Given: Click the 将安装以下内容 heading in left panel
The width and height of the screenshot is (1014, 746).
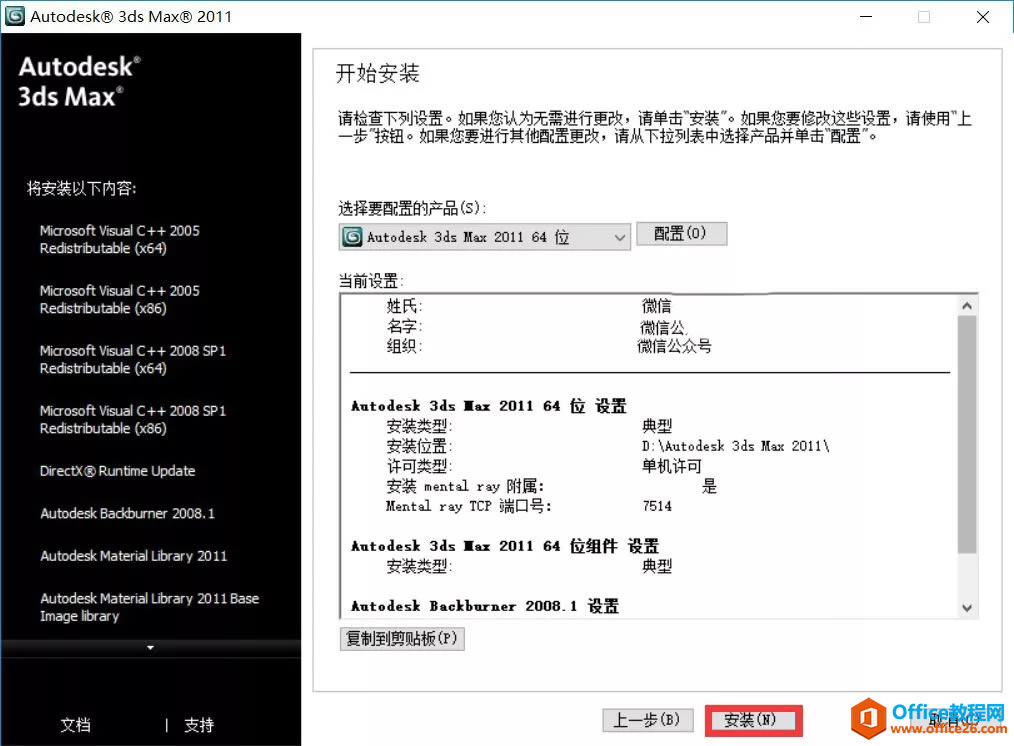Looking at the screenshot, I should (81, 188).
